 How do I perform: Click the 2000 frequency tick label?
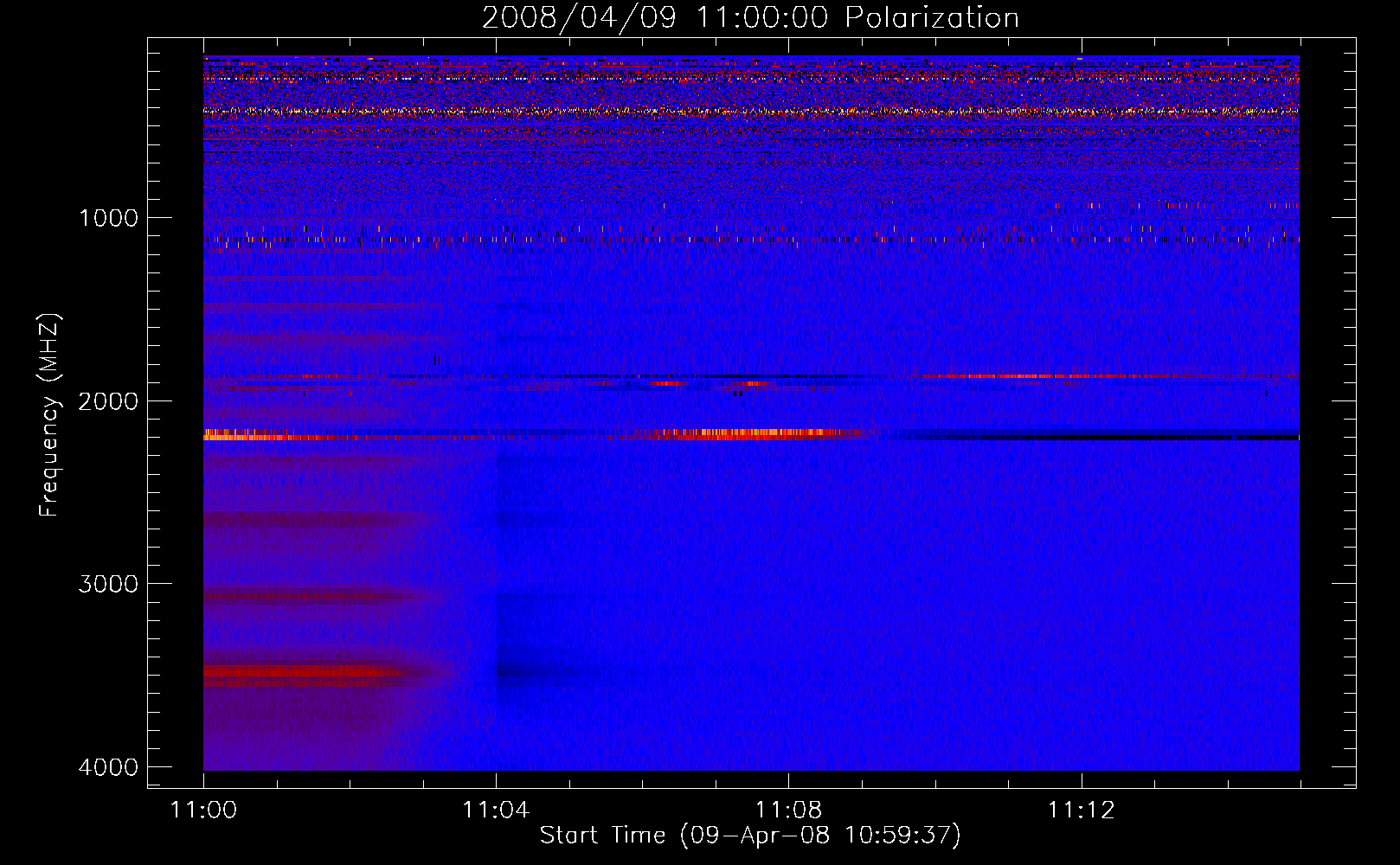click(108, 401)
